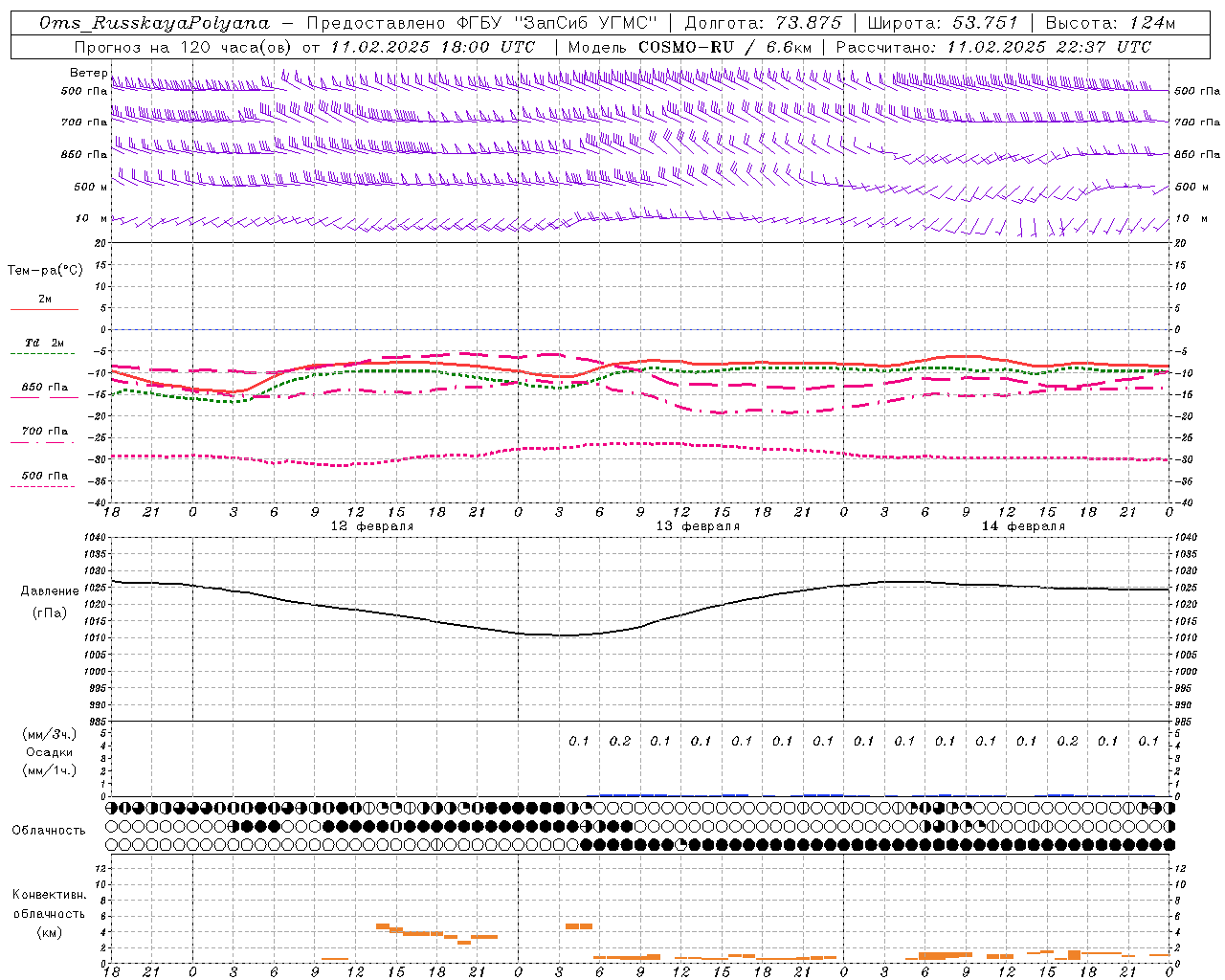Click the Широта: 53.751 latitude value

click(943, 23)
